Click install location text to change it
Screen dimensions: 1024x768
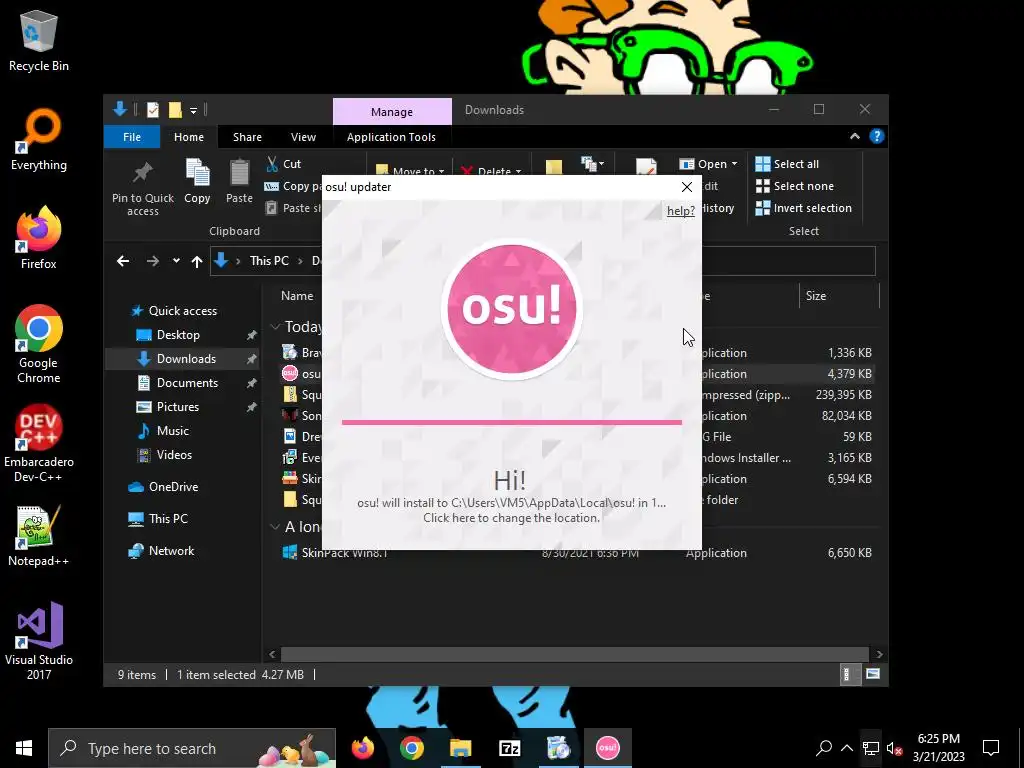(511, 510)
